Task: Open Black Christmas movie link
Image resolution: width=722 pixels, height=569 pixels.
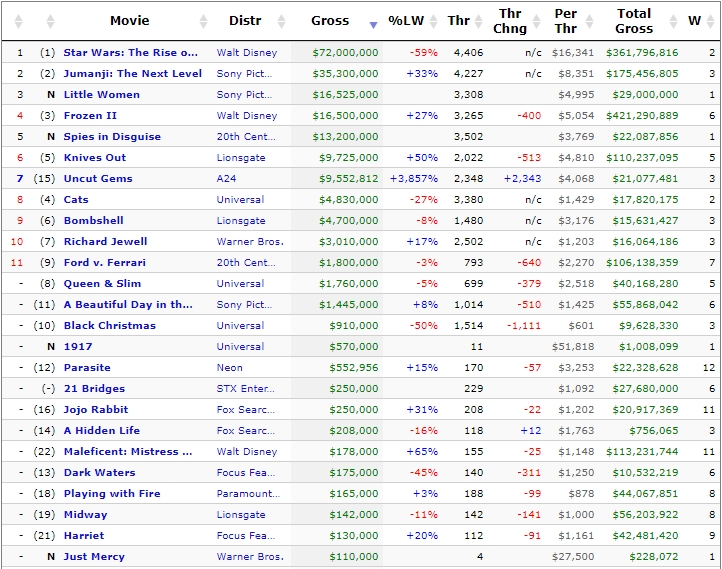Action: (x=110, y=326)
